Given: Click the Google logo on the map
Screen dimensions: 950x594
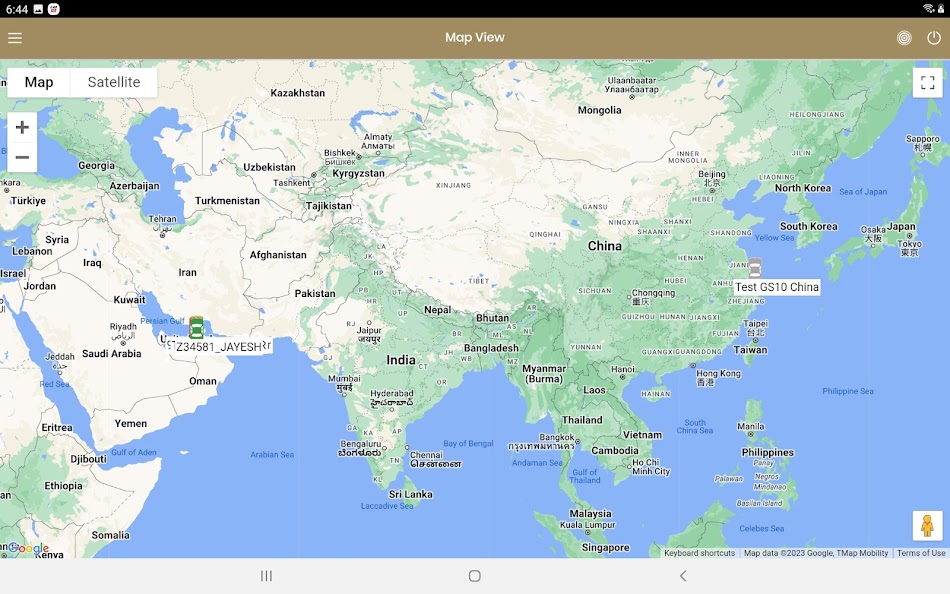Looking at the screenshot, I should tap(29, 549).
